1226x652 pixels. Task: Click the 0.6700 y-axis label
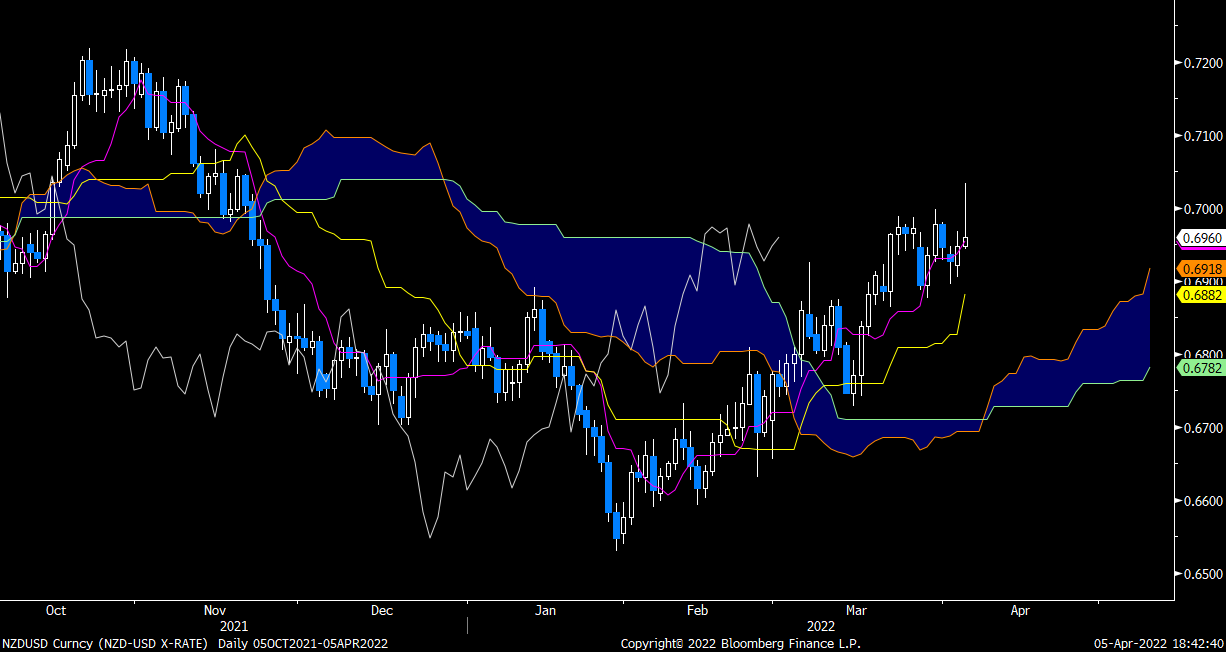tap(1201, 428)
